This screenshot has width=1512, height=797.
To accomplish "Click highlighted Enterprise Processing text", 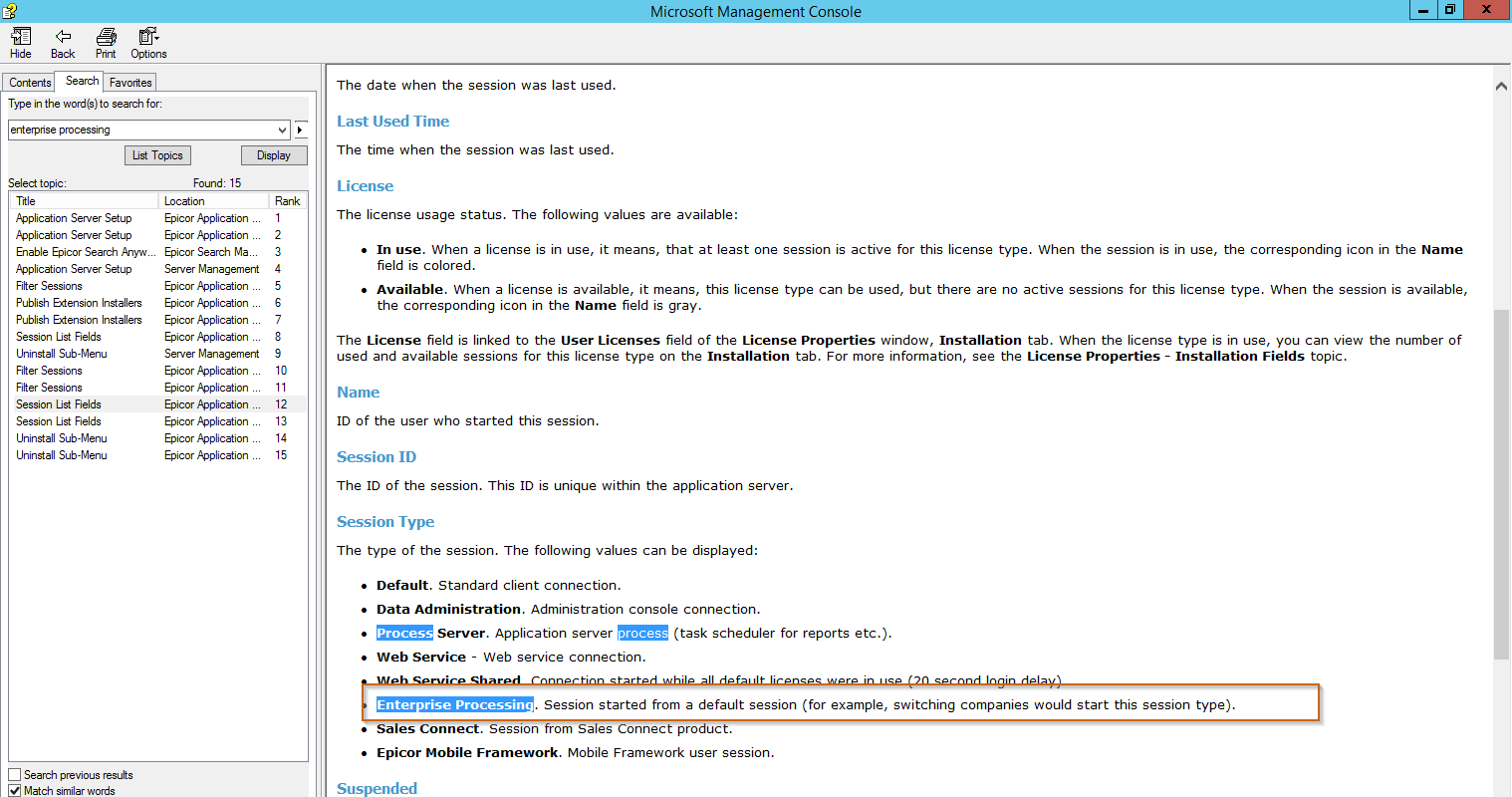I will pyautogui.click(x=455, y=705).
